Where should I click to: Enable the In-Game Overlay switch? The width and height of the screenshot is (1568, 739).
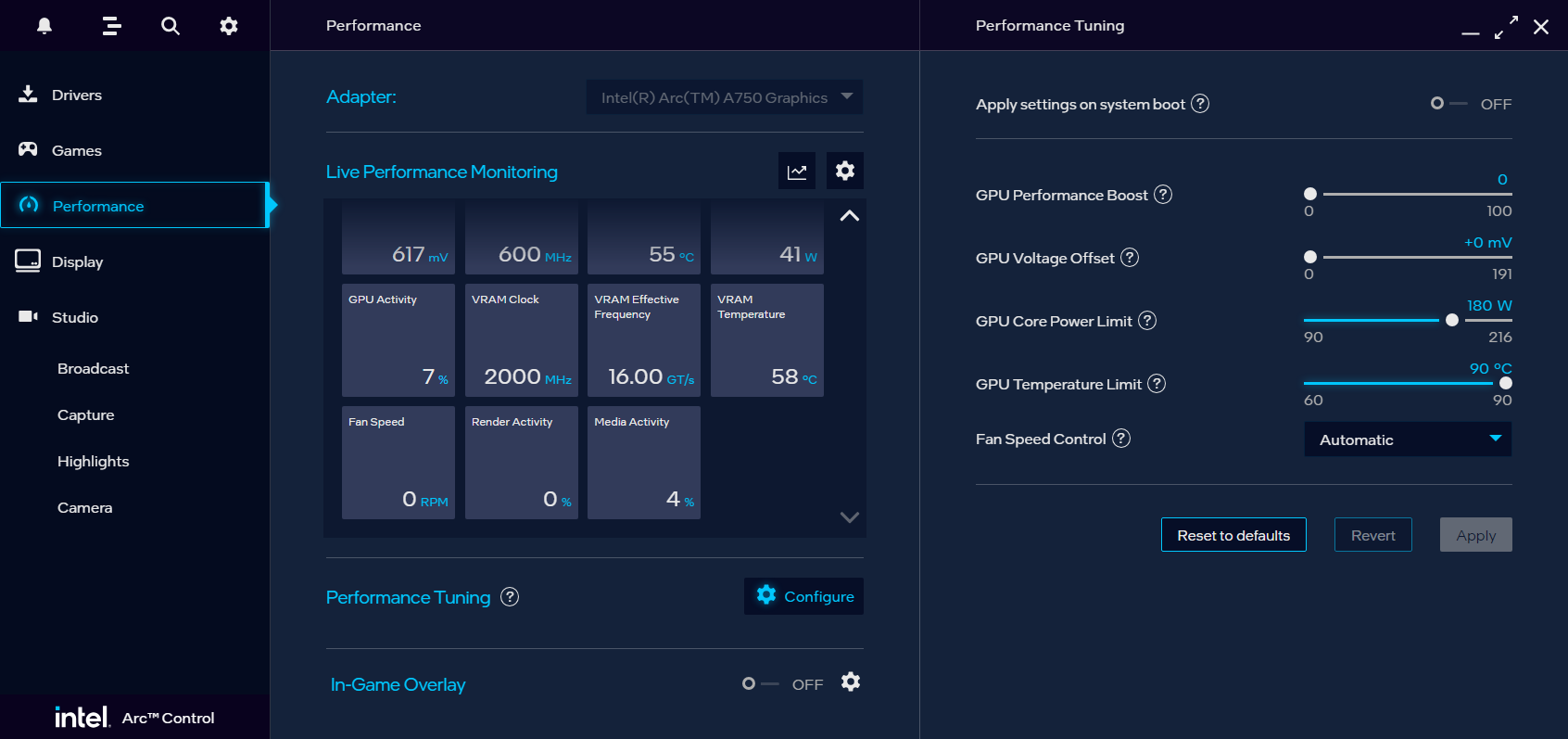pos(760,684)
